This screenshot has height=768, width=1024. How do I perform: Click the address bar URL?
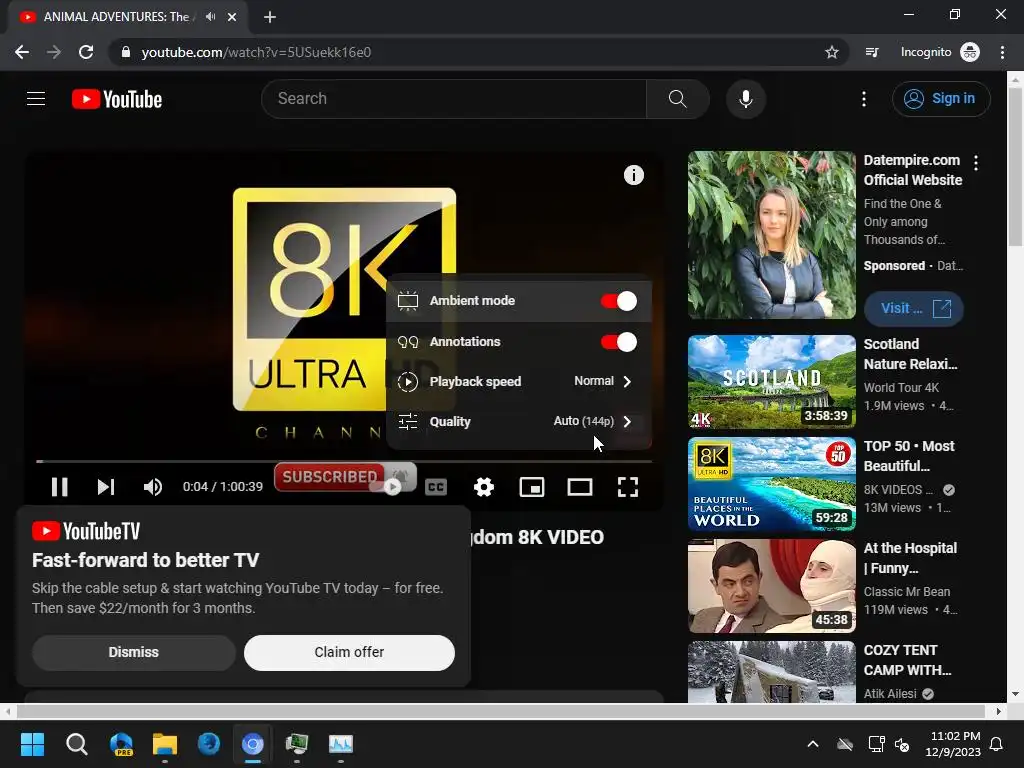pyautogui.click(x=256, y=52)
